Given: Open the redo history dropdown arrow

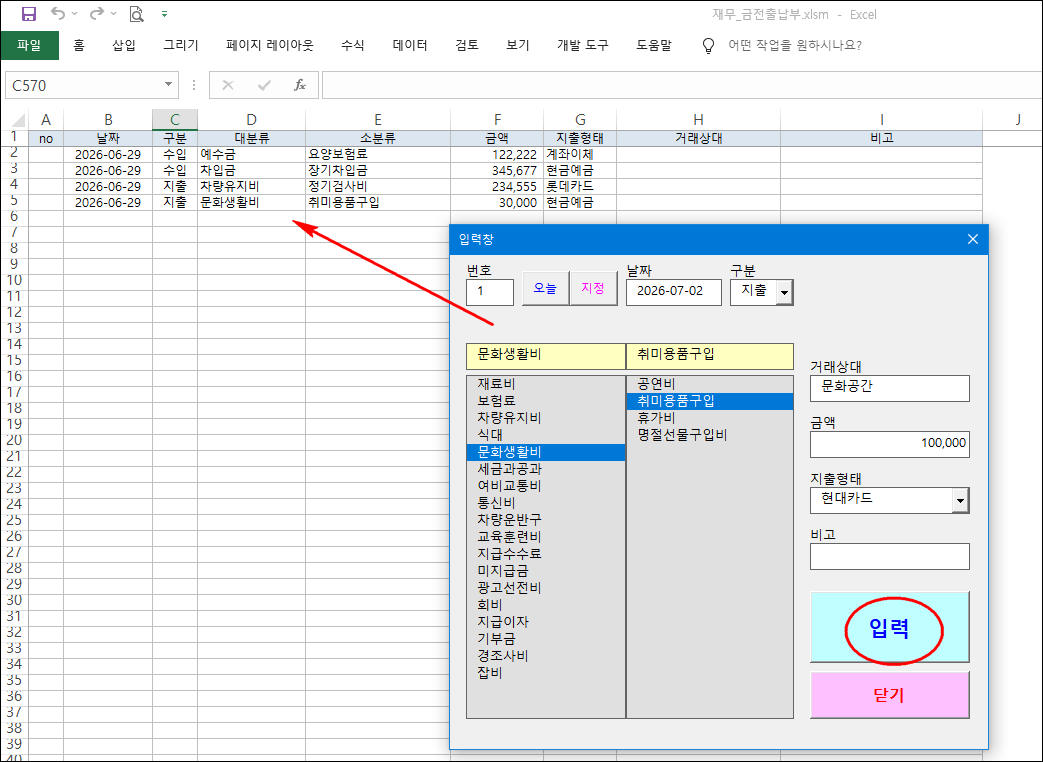Looking at the screenshot, I should 114,14.
